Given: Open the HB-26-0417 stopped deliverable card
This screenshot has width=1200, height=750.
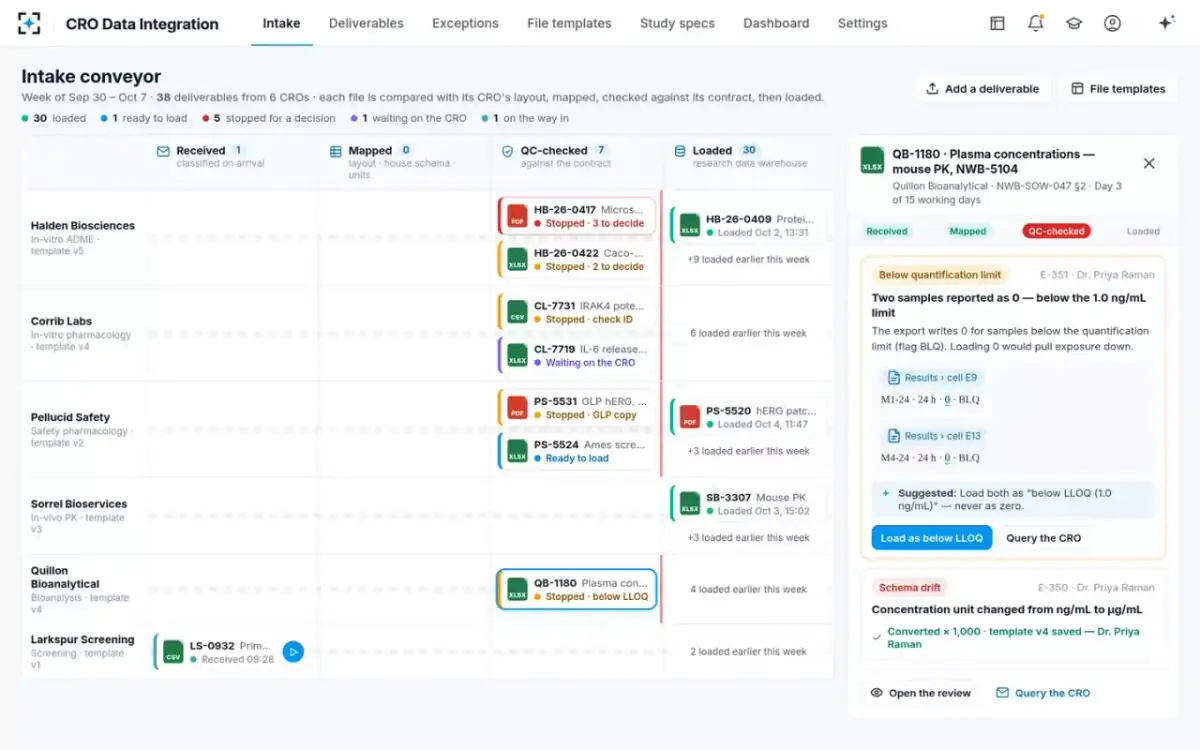Looking at the screenshot, I should [x=577, y=217].
